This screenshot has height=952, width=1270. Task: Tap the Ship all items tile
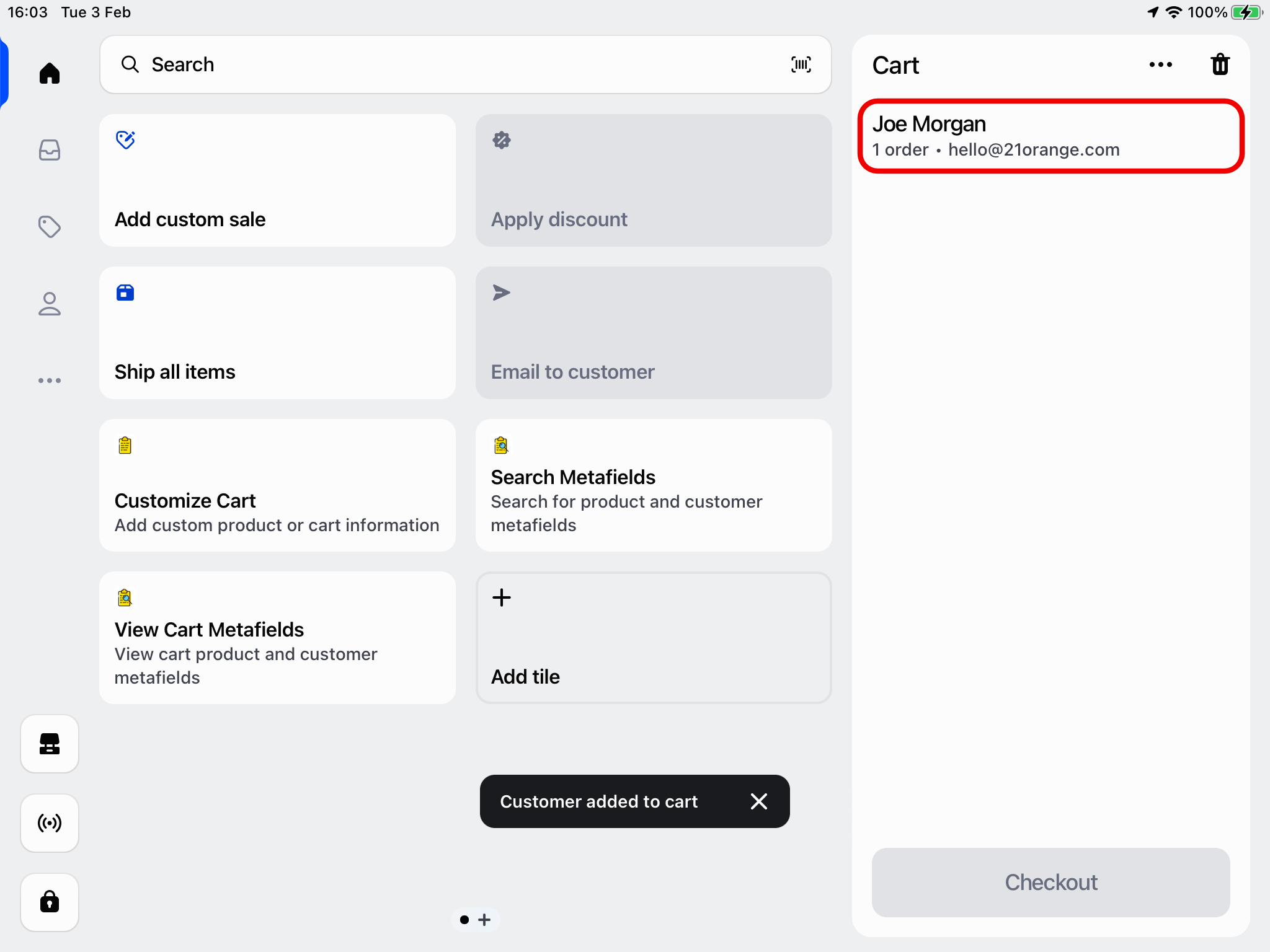(277, 333)
